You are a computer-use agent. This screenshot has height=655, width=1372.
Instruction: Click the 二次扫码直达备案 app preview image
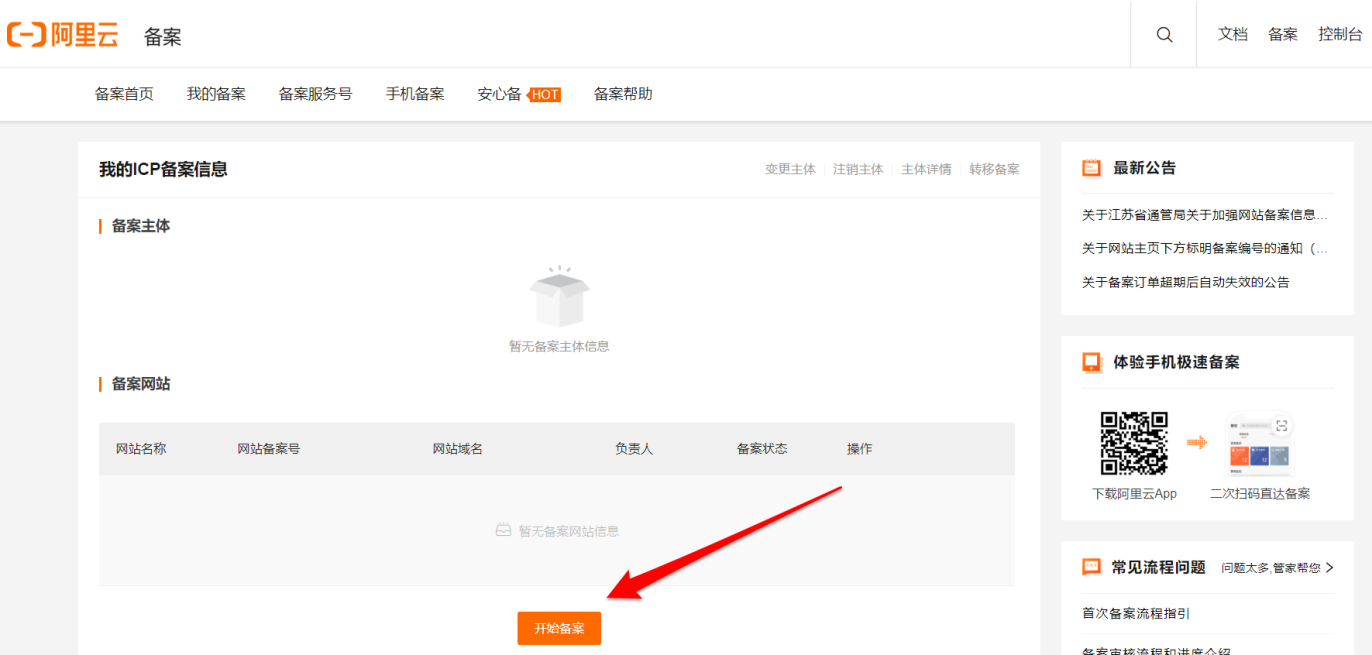click(1260, 444)
